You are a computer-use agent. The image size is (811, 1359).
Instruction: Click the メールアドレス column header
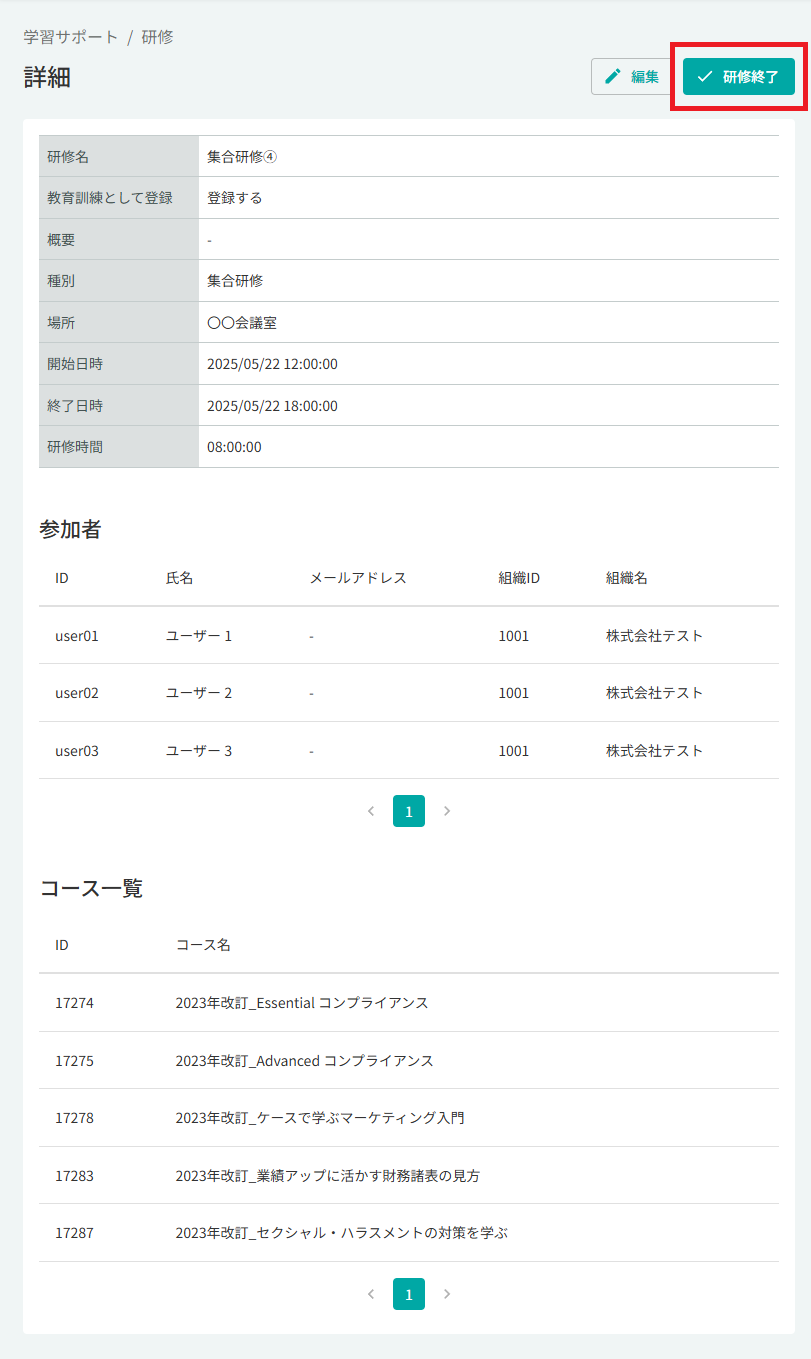tap(358, 578)
